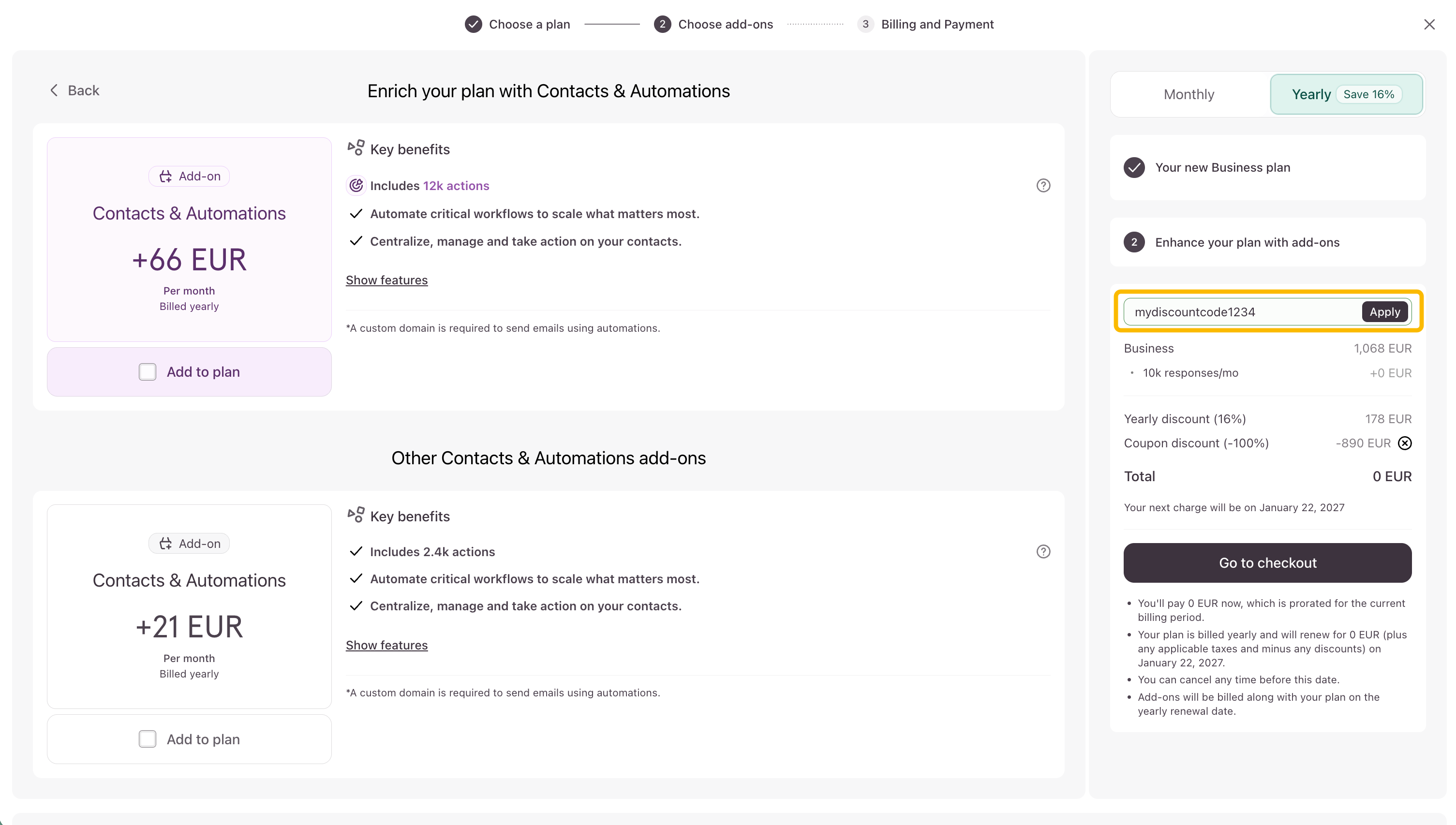Click the Back chevron arrow
1456x825 pixels.
(54, 90)
